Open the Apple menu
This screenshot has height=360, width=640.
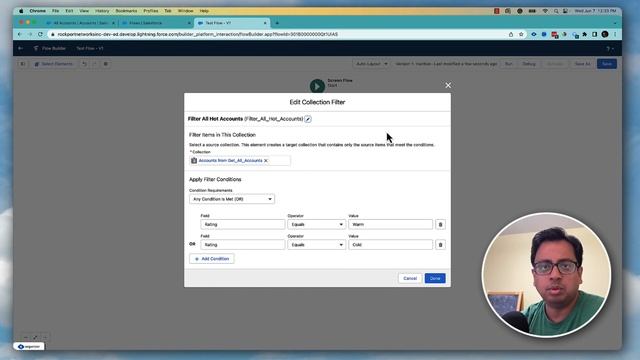tap(21, 11)
